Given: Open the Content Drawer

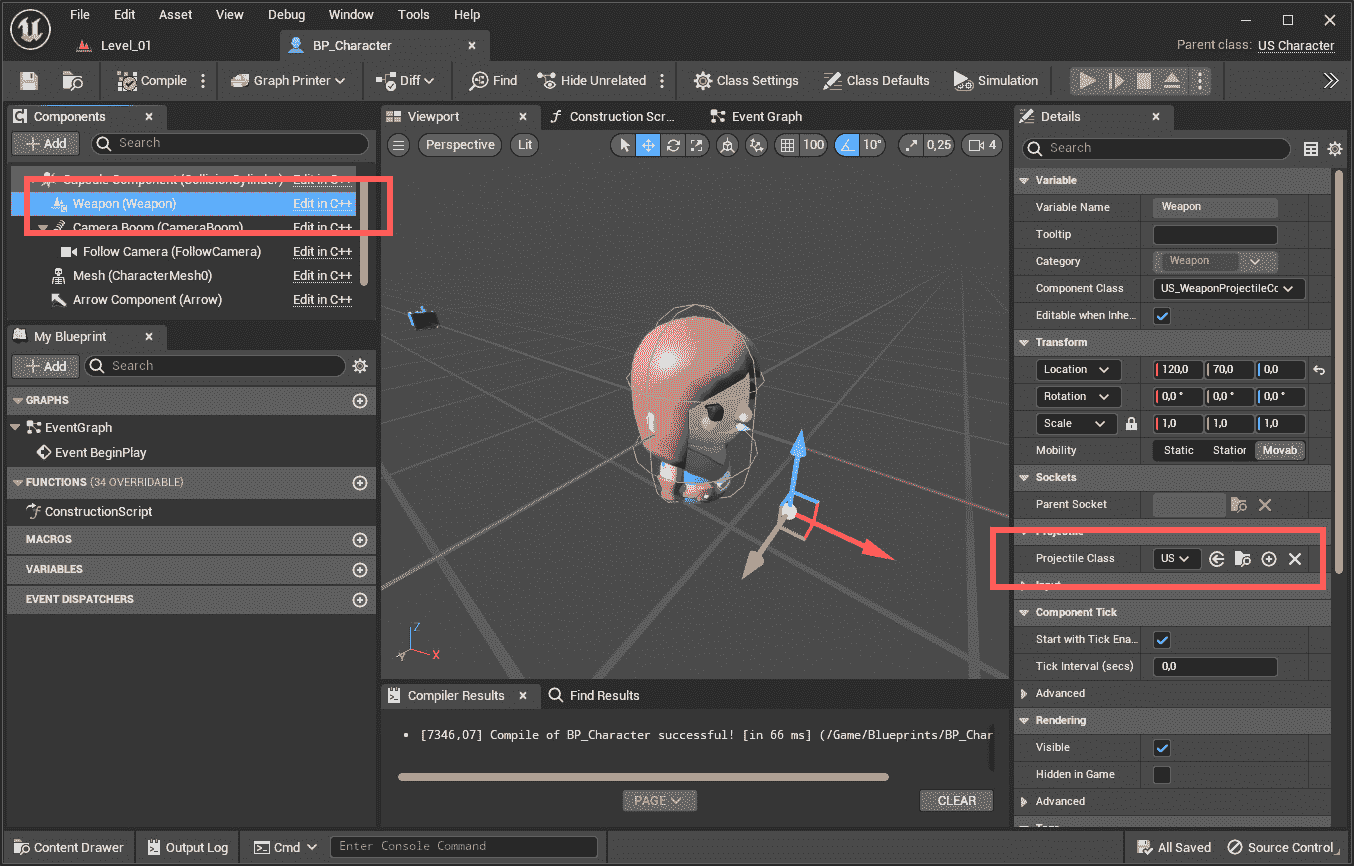Looking at the screenshot, I should point(68,846).
